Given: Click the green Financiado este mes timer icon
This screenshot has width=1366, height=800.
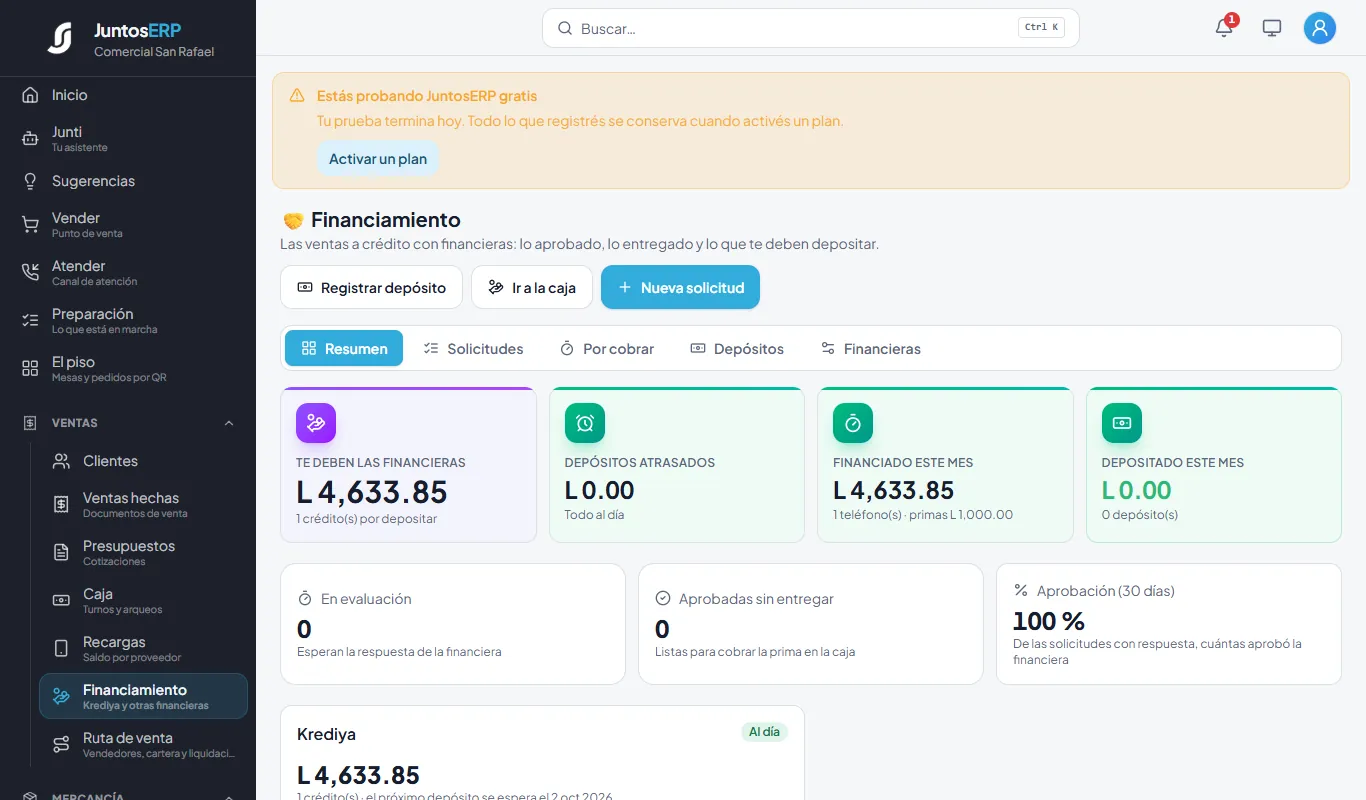Looking at the screenshot, I should [853, 423].
